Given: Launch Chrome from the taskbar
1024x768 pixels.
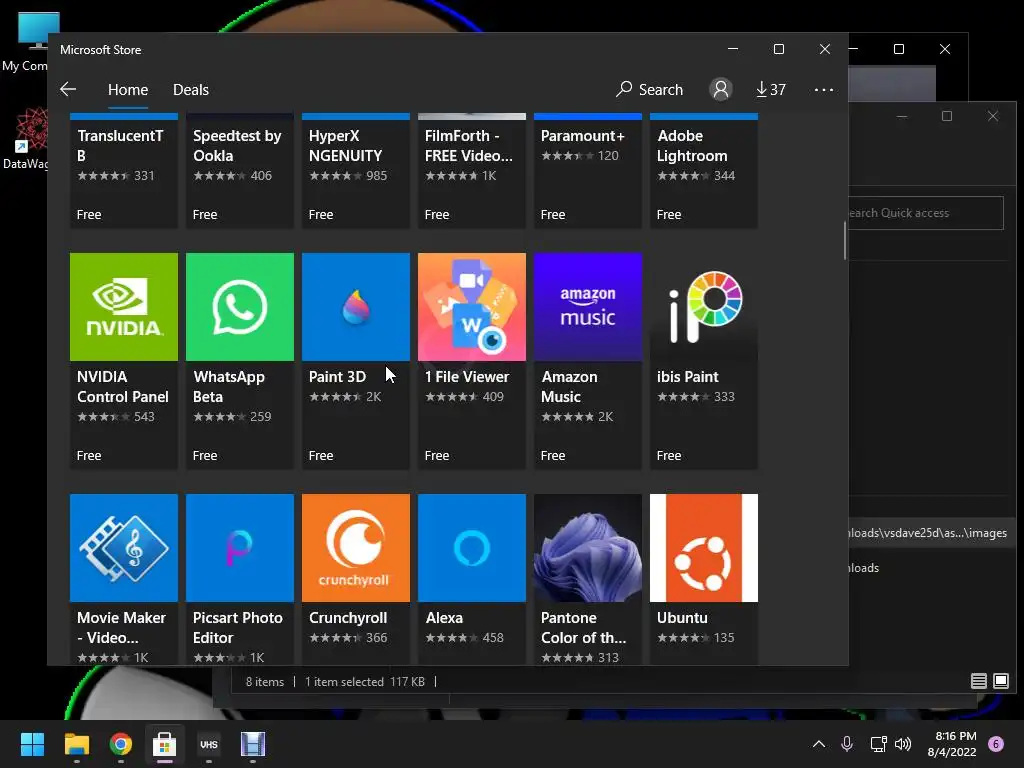Looking at the screenshot, I should pyautogui.click(x=121, y=744).
